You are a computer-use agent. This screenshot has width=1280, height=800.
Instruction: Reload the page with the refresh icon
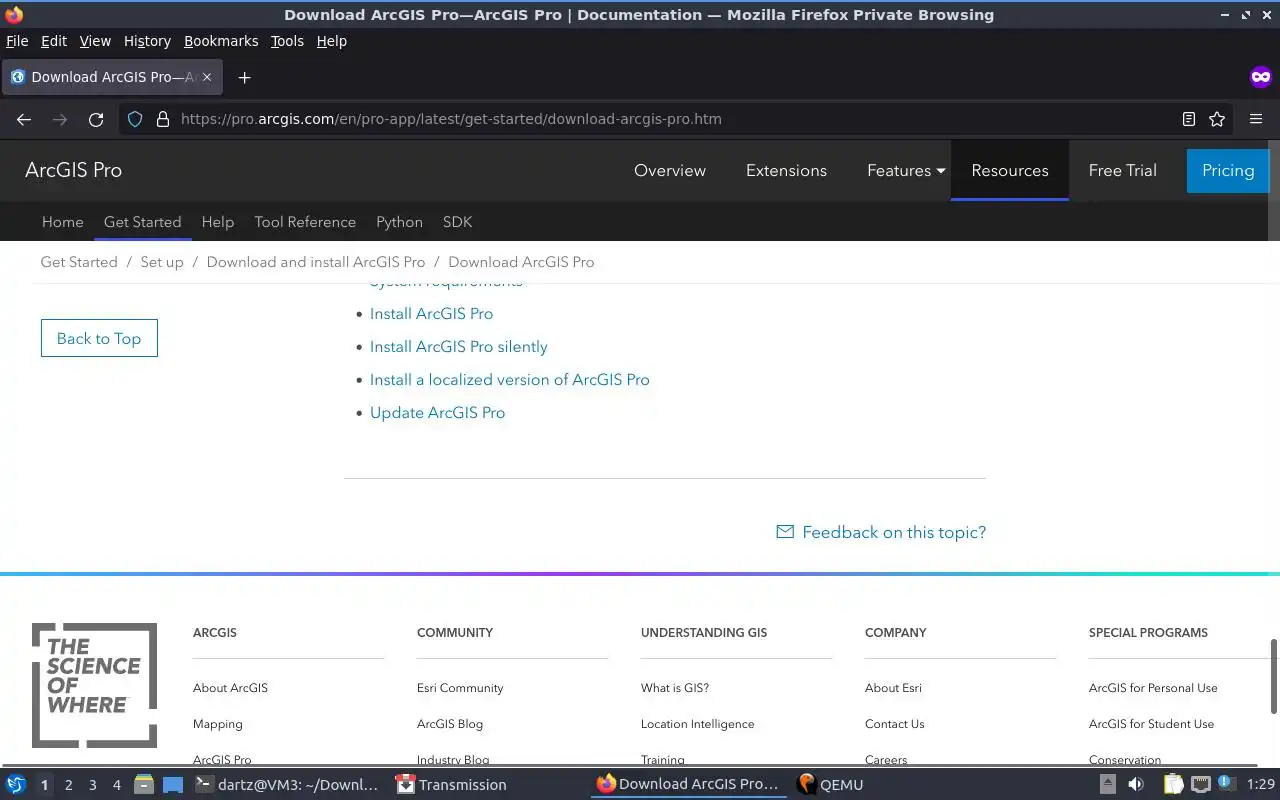tap(96, 119)
